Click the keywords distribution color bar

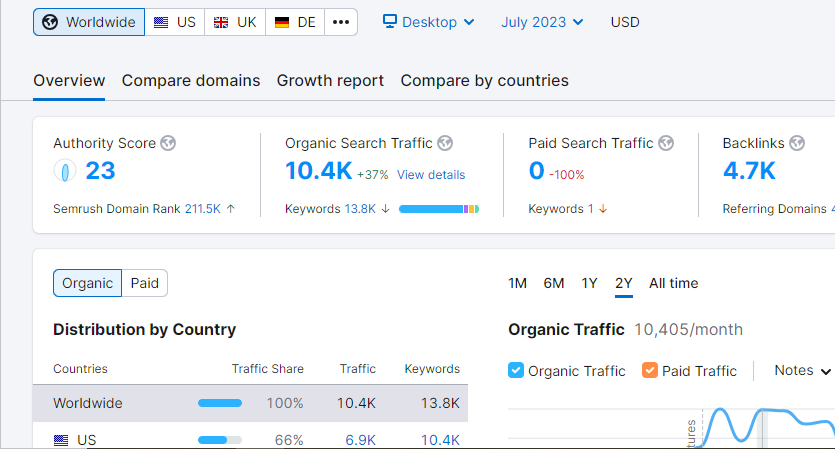click(x=438, y=209)
